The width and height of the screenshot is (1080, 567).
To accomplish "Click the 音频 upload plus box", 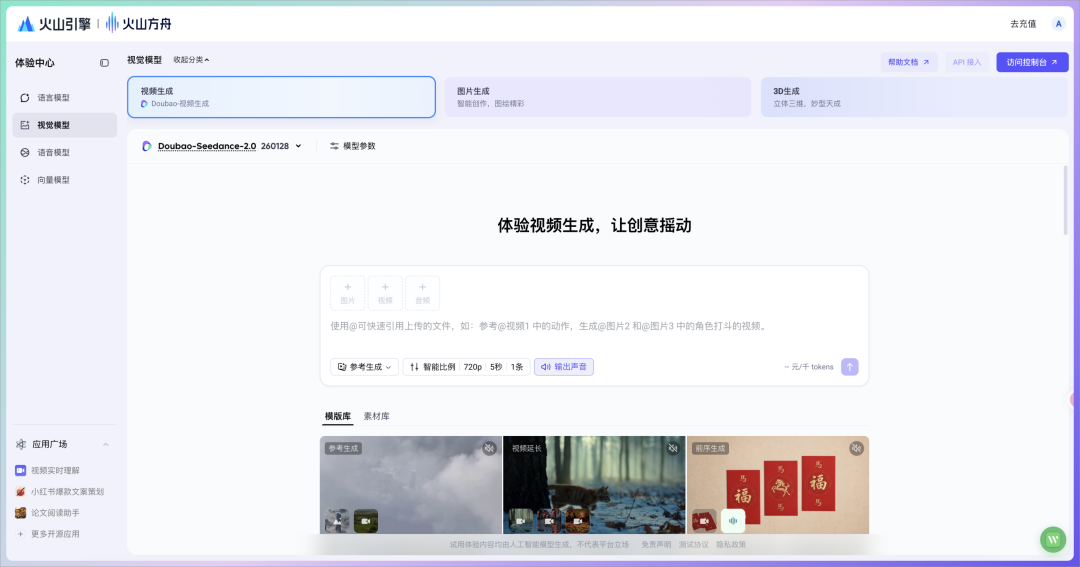I will coord(422,293).
